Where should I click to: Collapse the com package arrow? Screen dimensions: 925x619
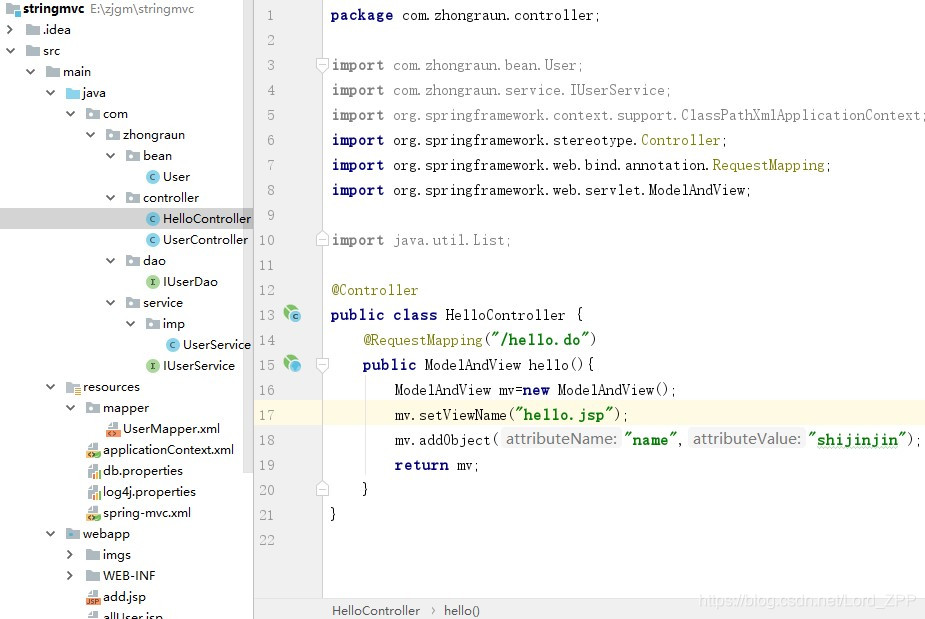[71, 113]
